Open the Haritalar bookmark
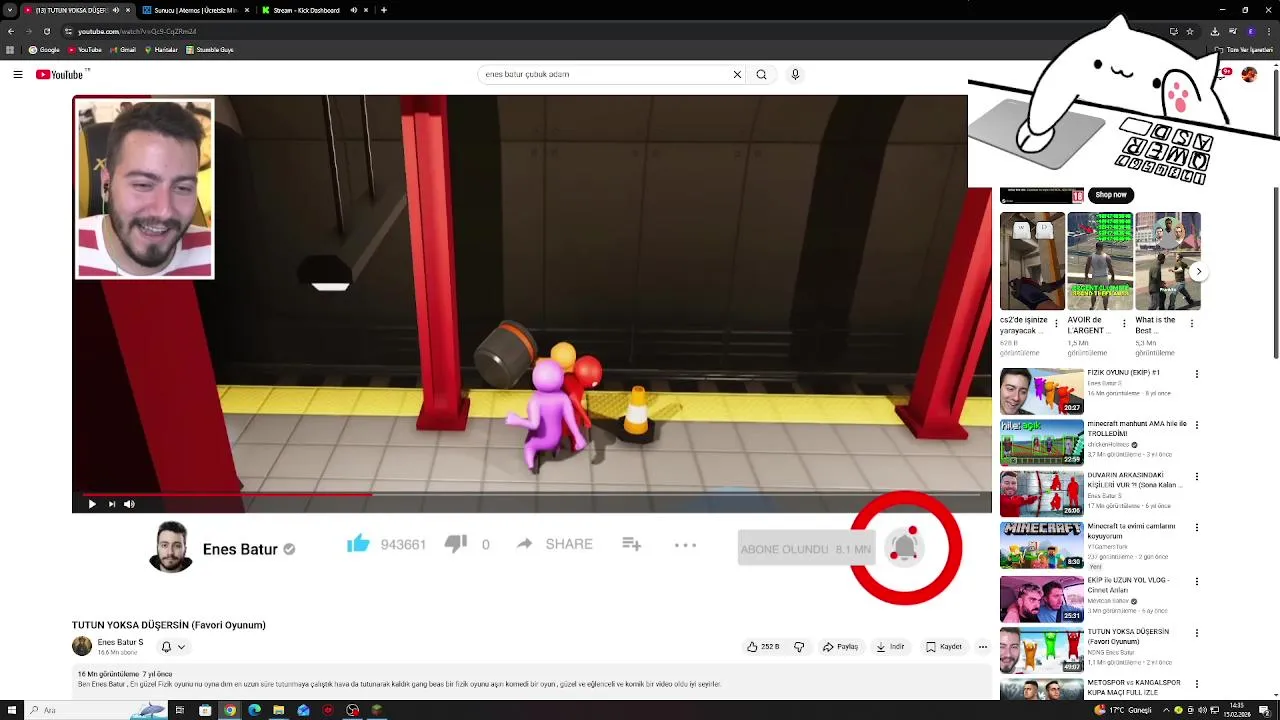 coord(161,50)
